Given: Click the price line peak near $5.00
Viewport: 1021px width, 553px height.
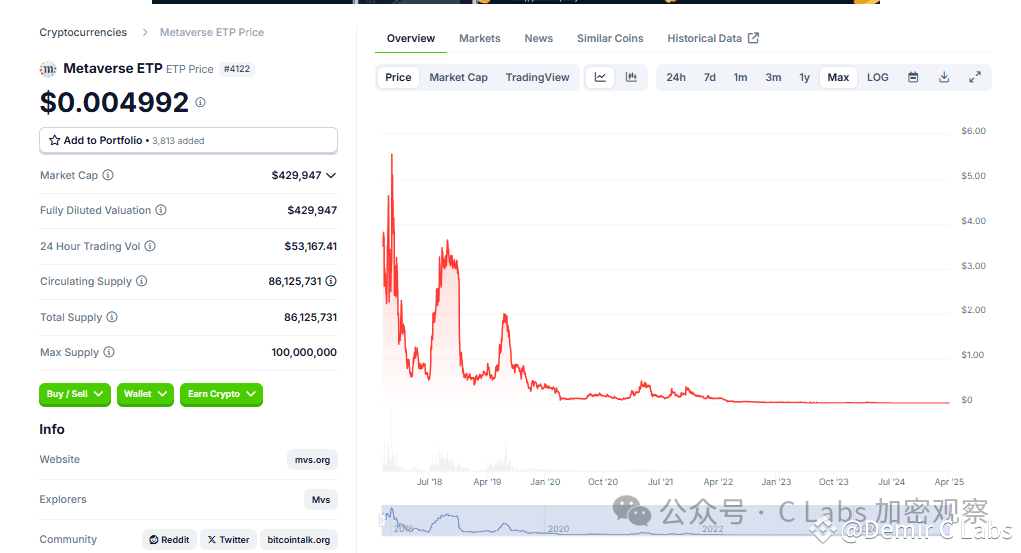Looking at the screenshot, I should [391, 156].
